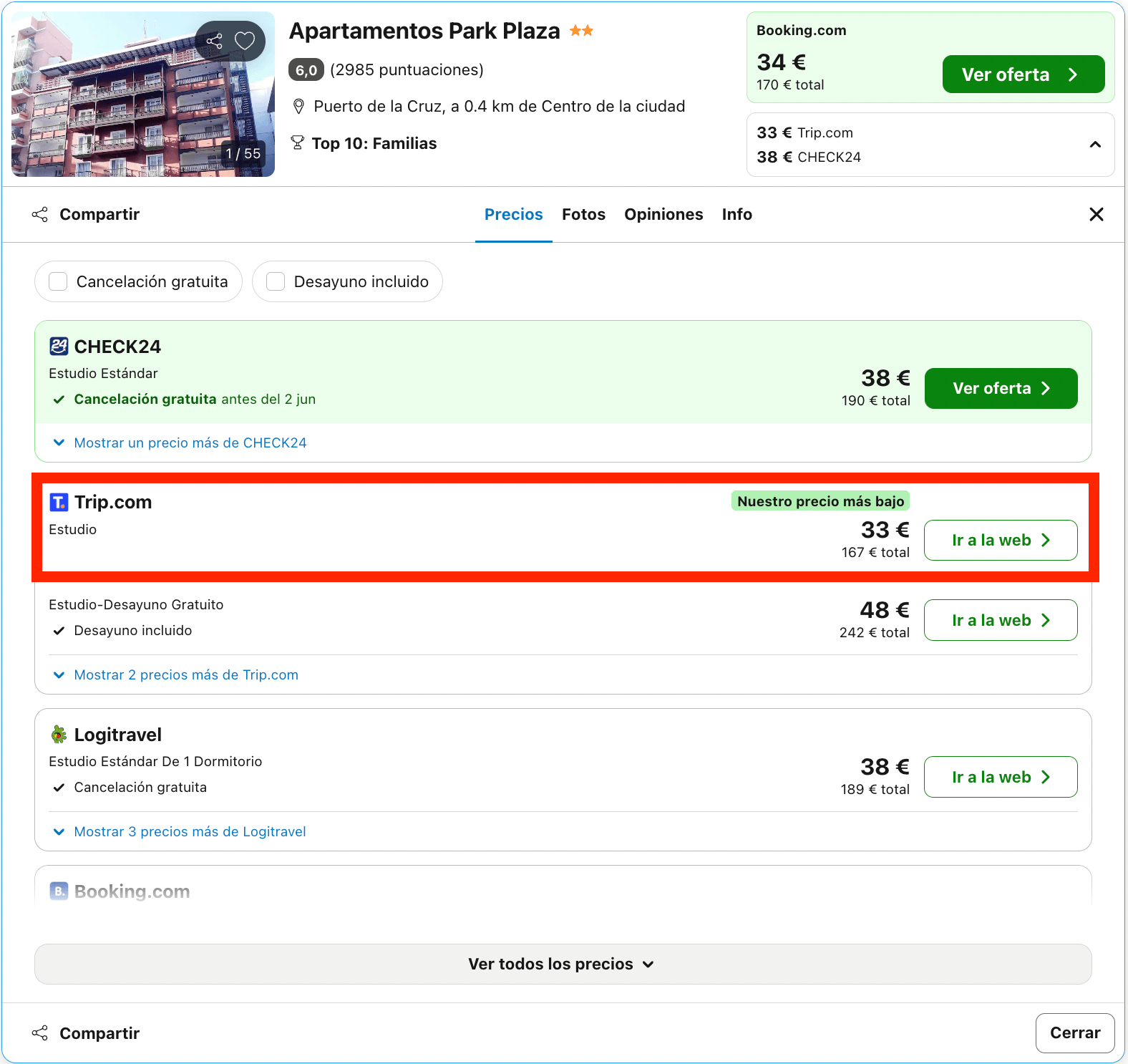1128x1064 pixels.
Task: Click the Nuestro precio más bajo badge
Action: [x=820, y=501]
